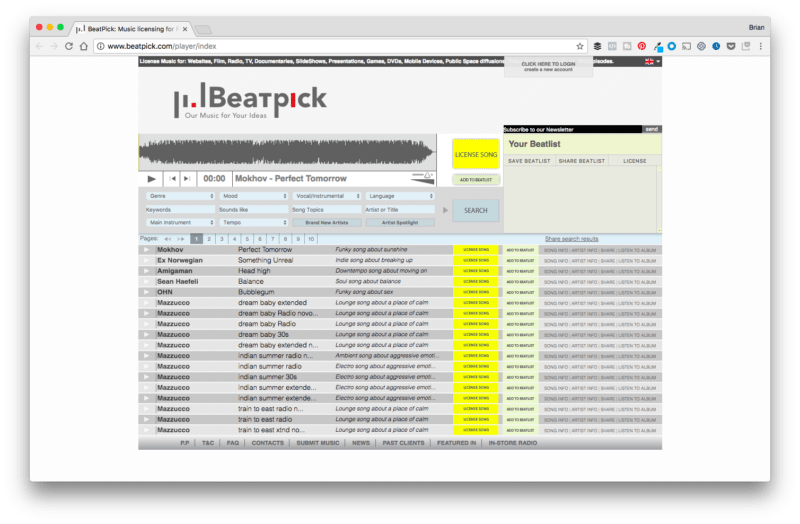Viewport: 800px width, 524px height.
Task: Click the BeatPick logo
Action: (x=250, y=101)
